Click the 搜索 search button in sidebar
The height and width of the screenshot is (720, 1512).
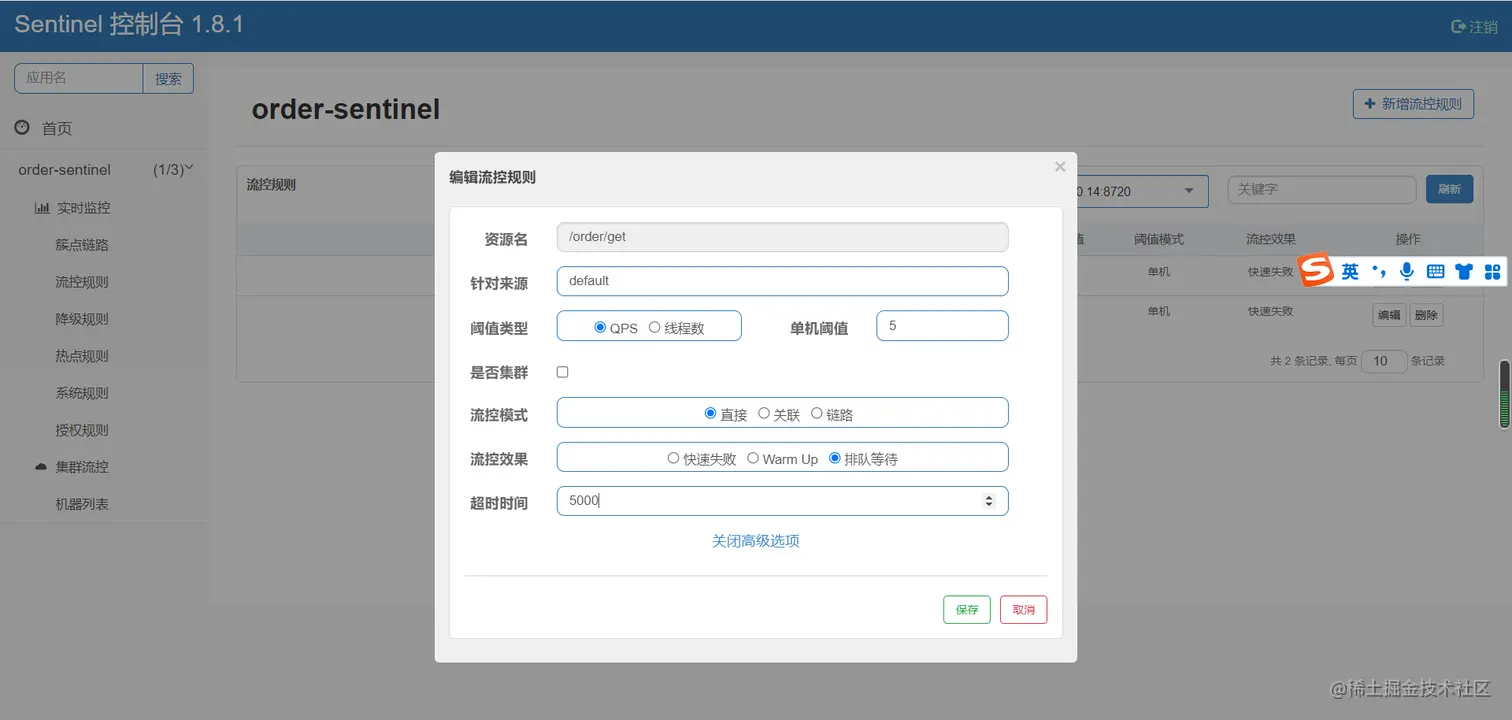pyautogui.click(x=168, y=78)
